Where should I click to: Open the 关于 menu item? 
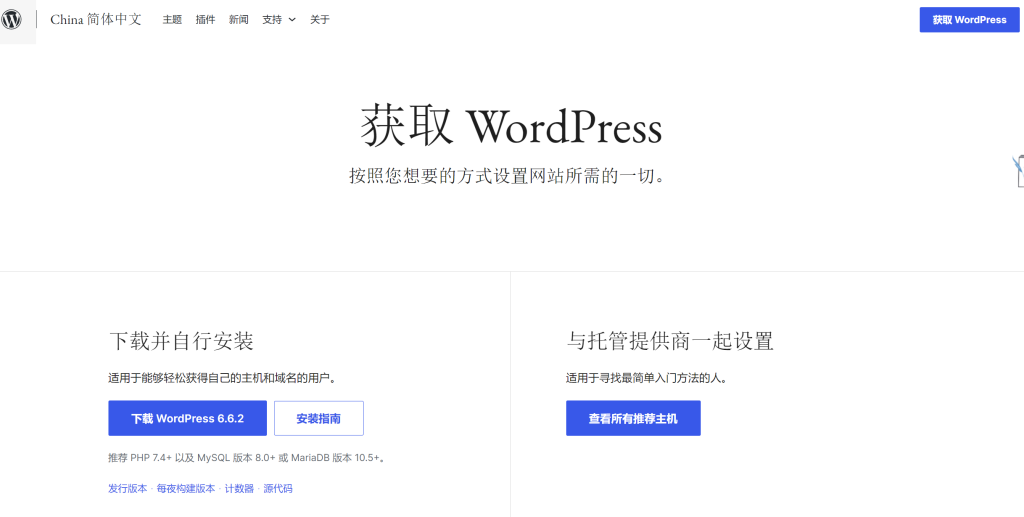[x=320, y=19]
